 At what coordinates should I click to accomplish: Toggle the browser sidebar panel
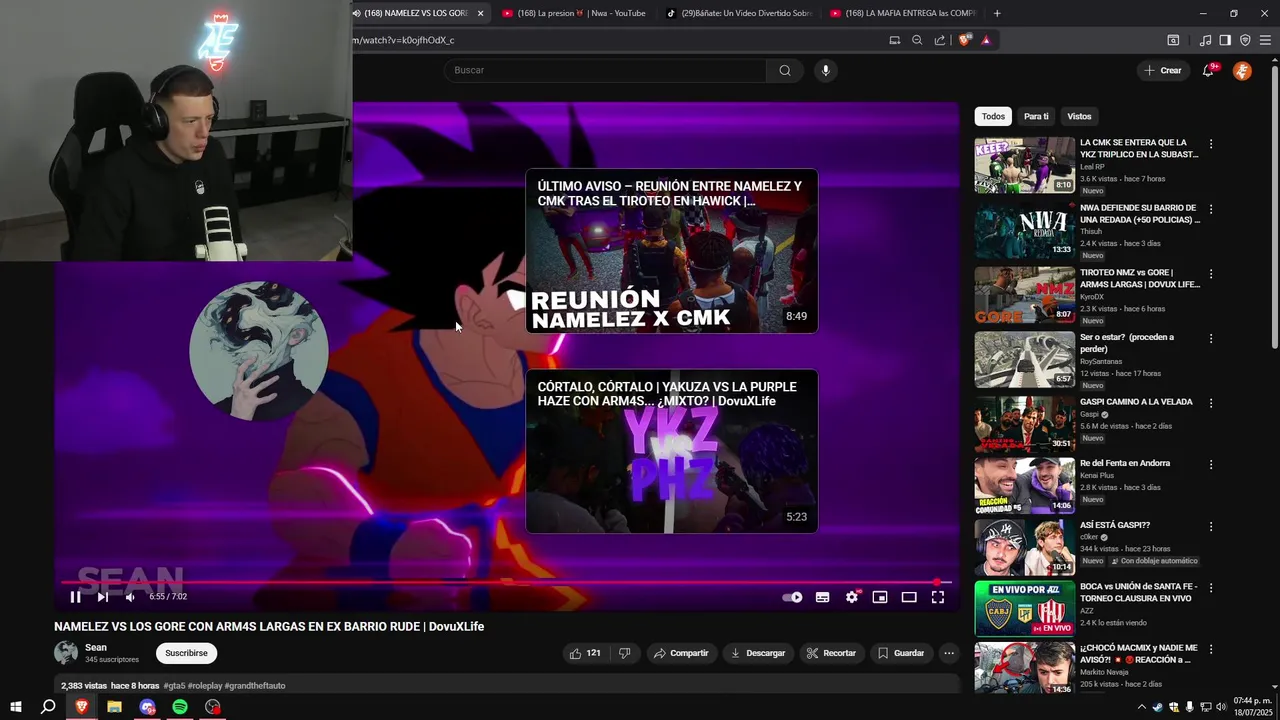click(1225, 40)
